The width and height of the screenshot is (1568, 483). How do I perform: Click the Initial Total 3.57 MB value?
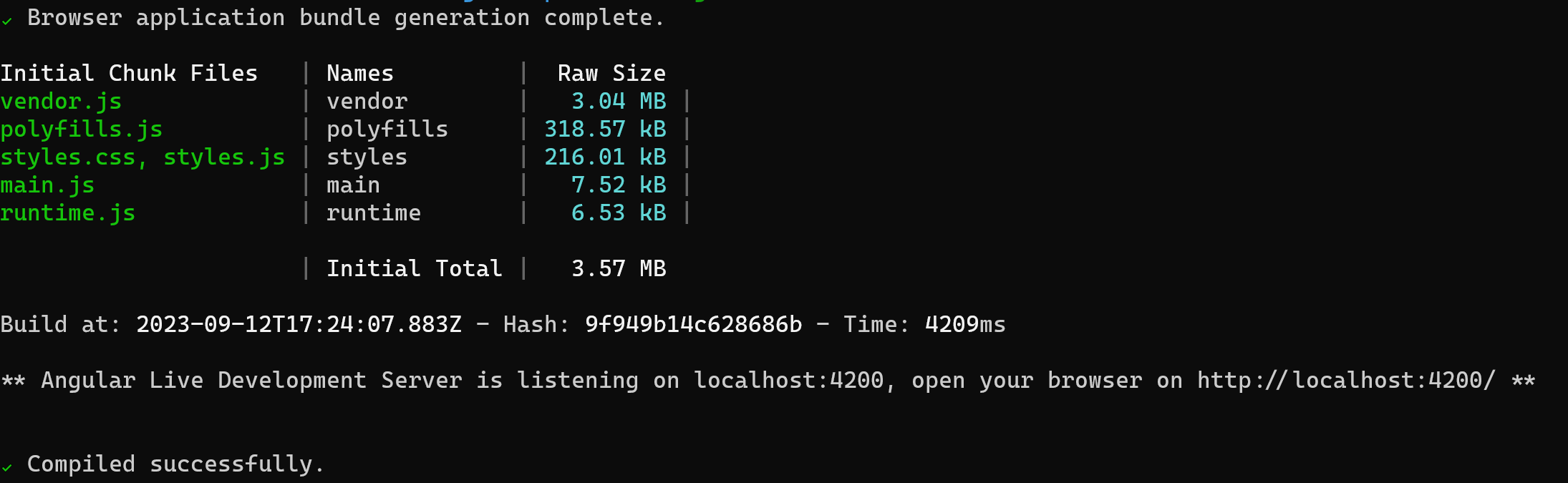click(x=619, y=268)
